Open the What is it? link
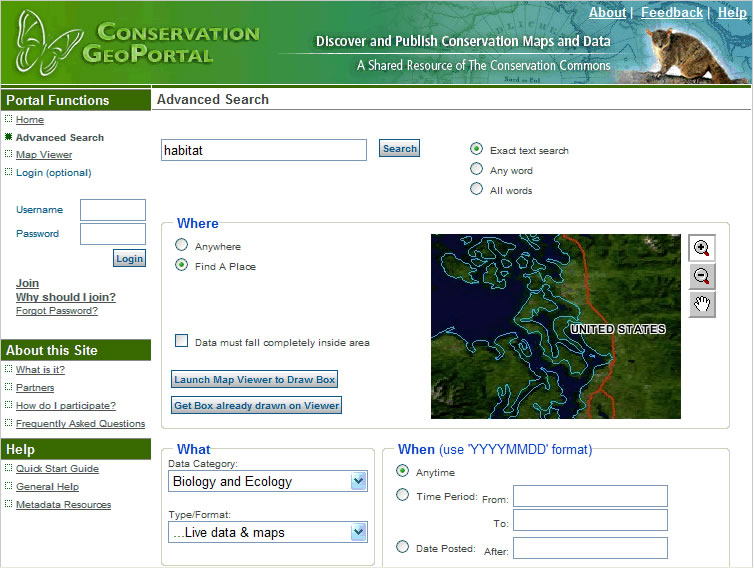Image resolution: width=754 pixels, height=568 pixels. 40,370
